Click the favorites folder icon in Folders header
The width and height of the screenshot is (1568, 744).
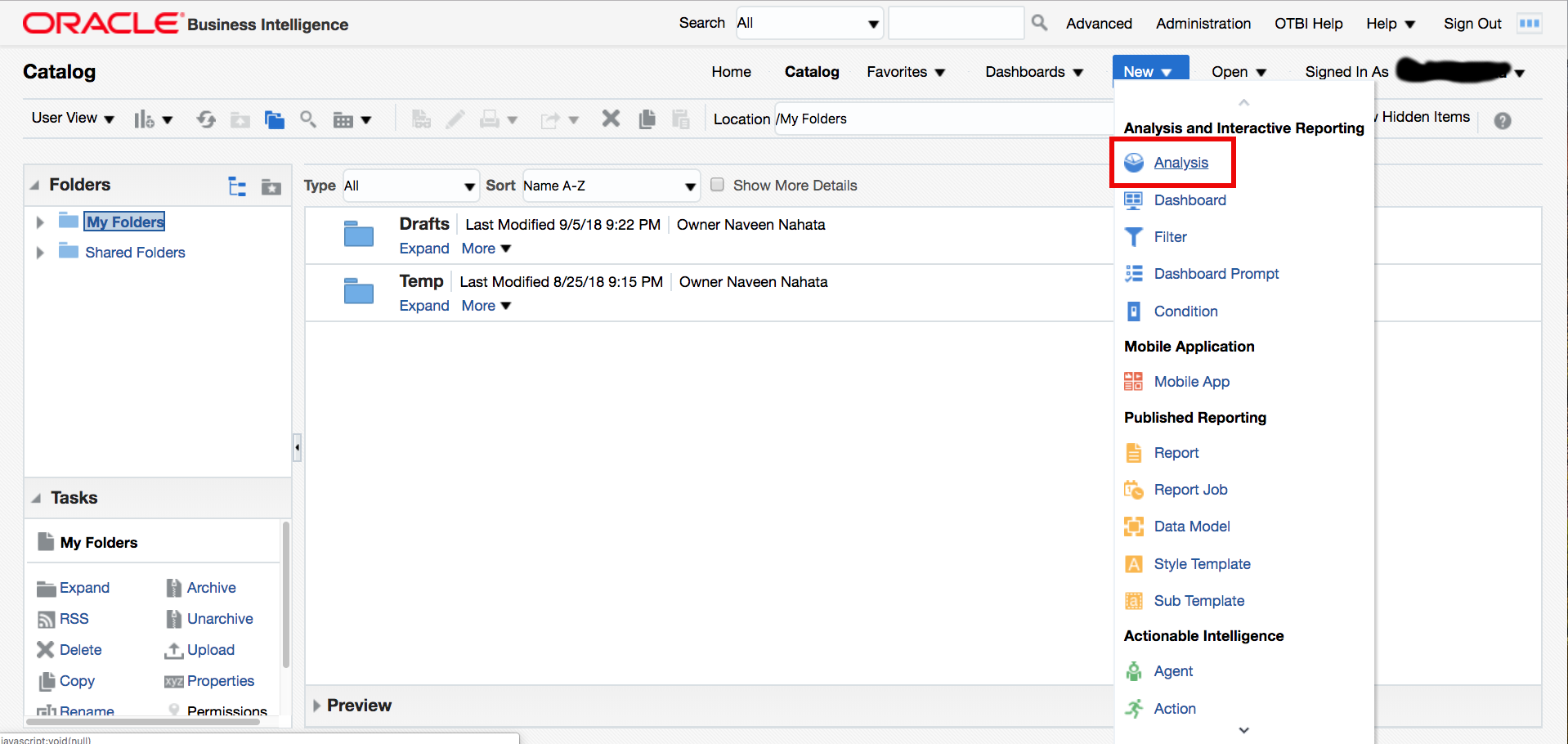(271, 187)
